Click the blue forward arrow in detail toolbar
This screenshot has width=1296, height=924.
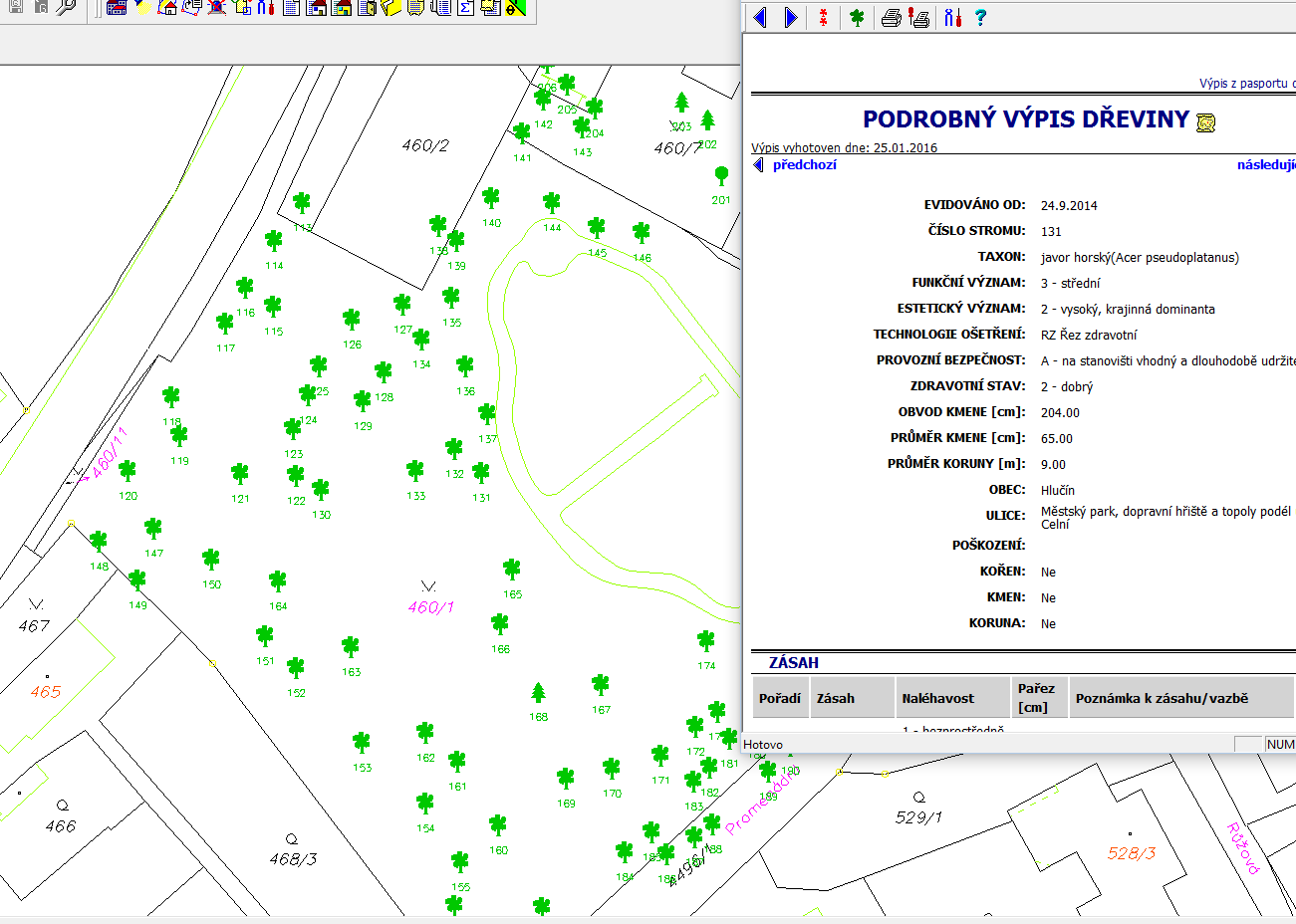pos(791,17)
